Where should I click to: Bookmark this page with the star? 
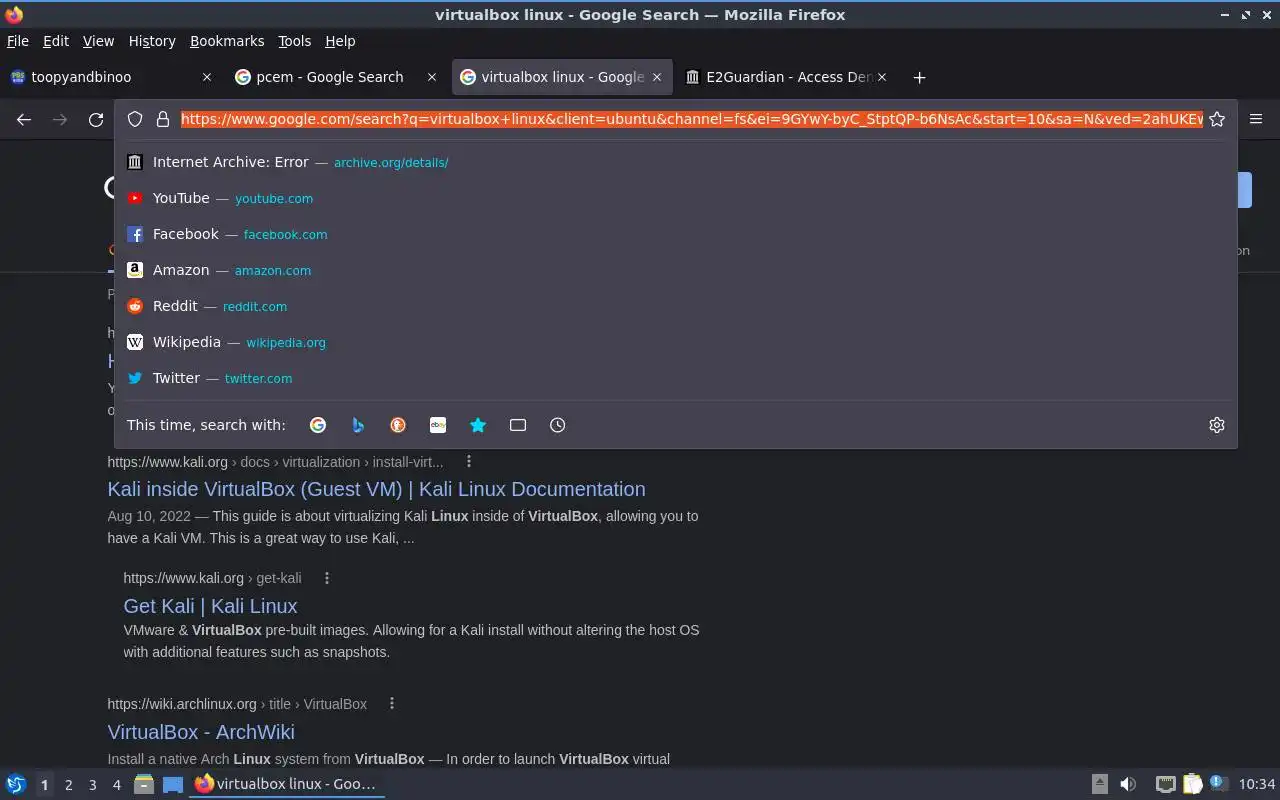1217,119
